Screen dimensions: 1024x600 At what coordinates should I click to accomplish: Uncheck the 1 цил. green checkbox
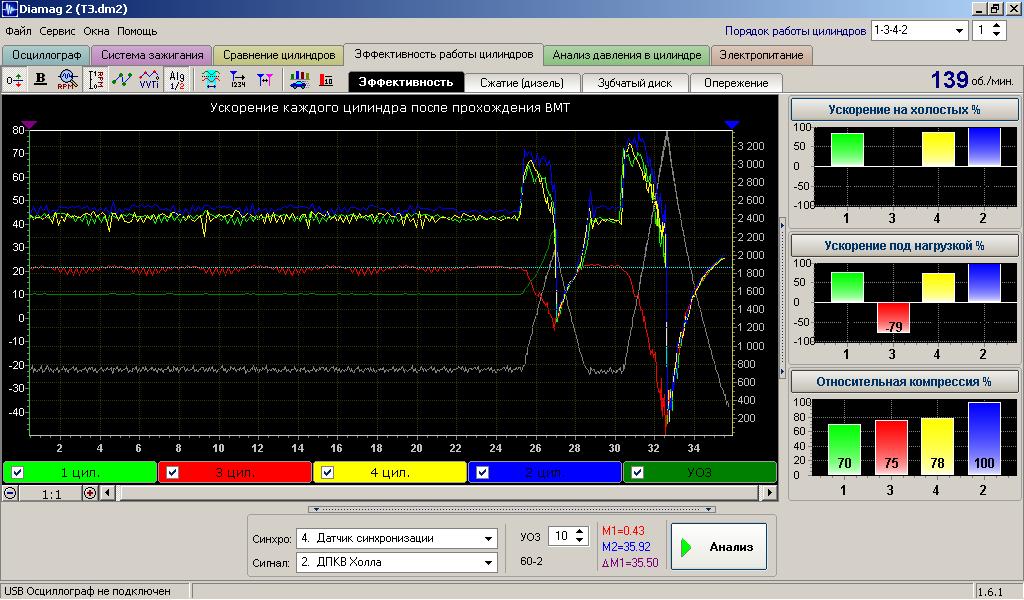point(18,473)
